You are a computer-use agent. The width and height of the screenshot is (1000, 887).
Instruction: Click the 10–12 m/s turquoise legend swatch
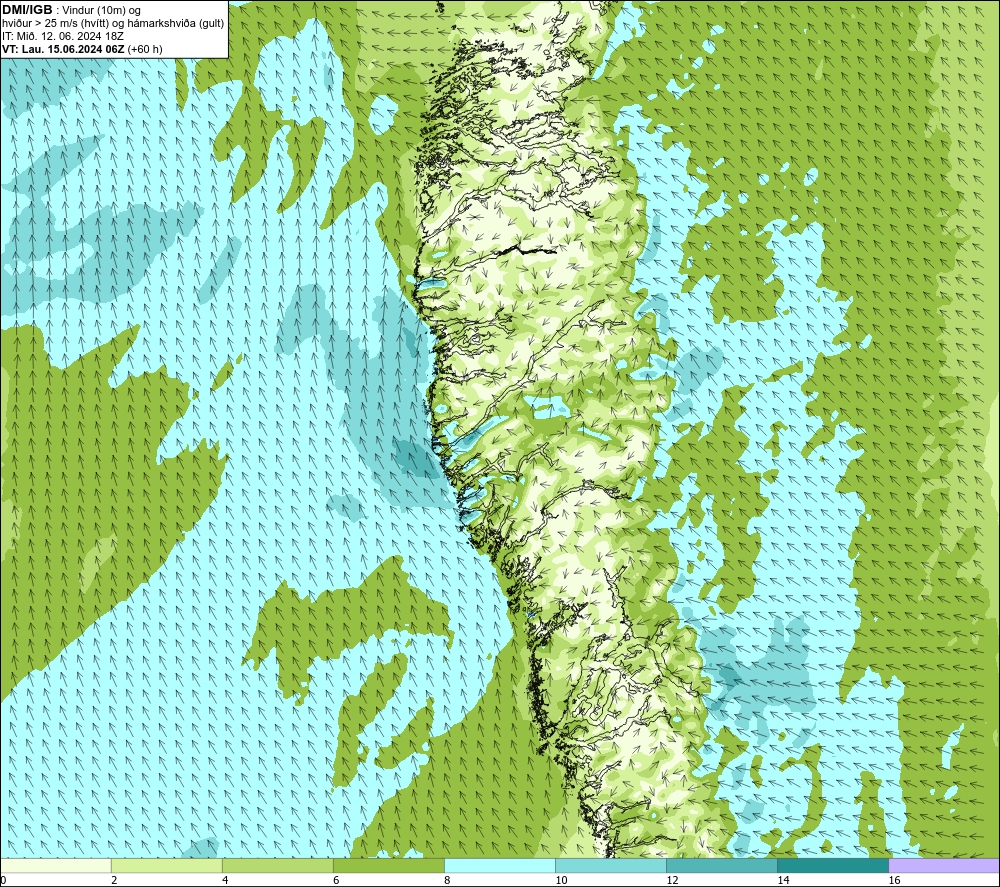point(611,865)
